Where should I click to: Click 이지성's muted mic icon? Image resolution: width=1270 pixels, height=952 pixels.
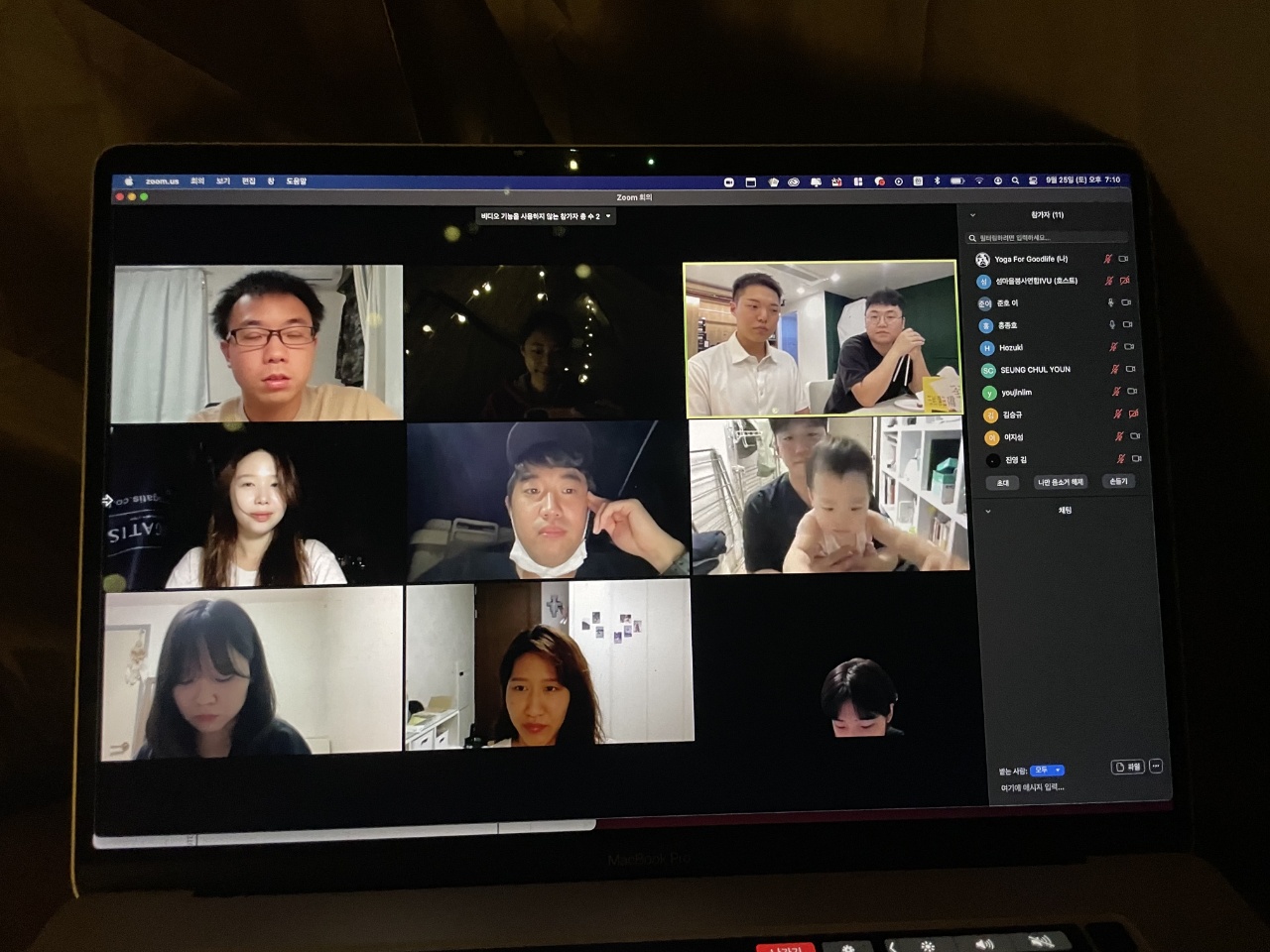pos(1119,436)
